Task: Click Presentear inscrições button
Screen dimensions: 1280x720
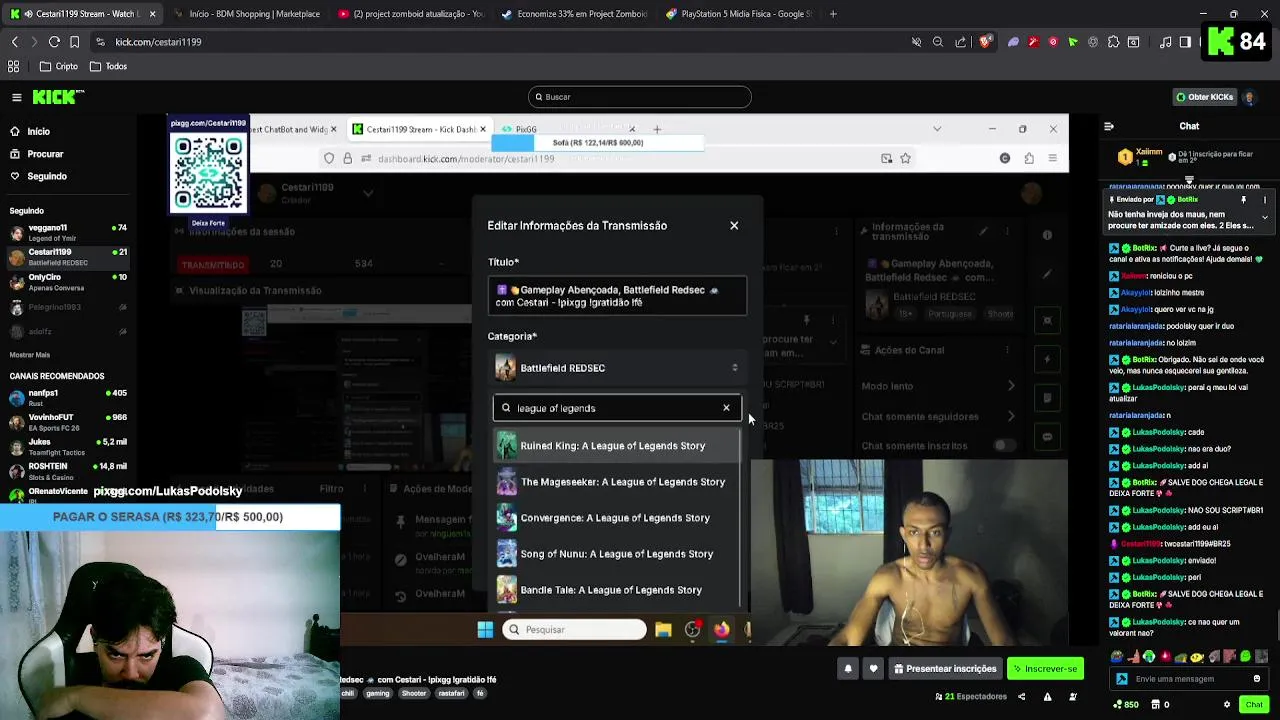Action: click(945, 669)
